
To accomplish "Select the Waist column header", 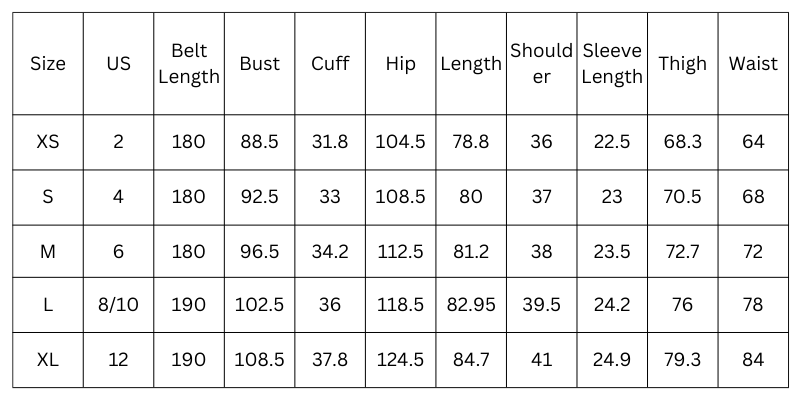I will click(x=753, y=64).
